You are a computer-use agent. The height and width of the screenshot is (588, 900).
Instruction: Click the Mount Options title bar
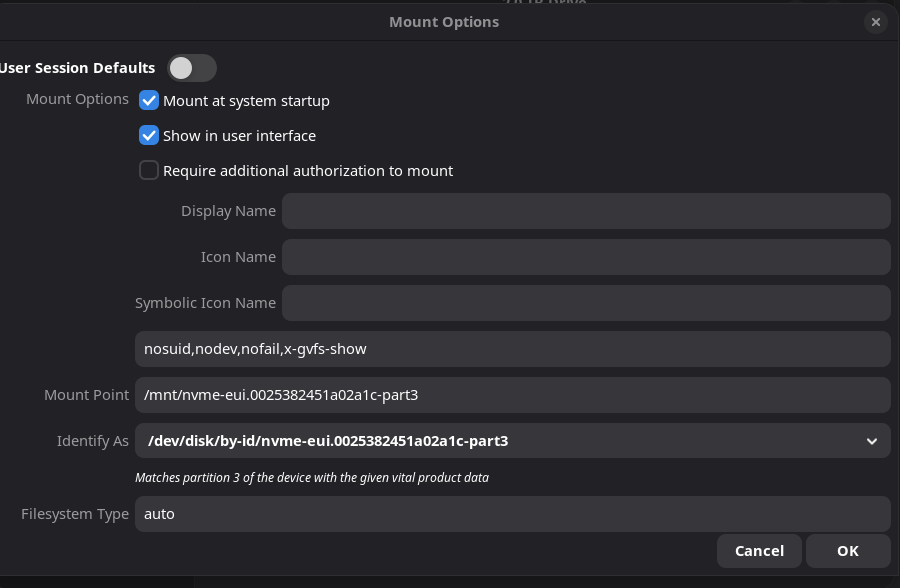click(x=444, y=22)
